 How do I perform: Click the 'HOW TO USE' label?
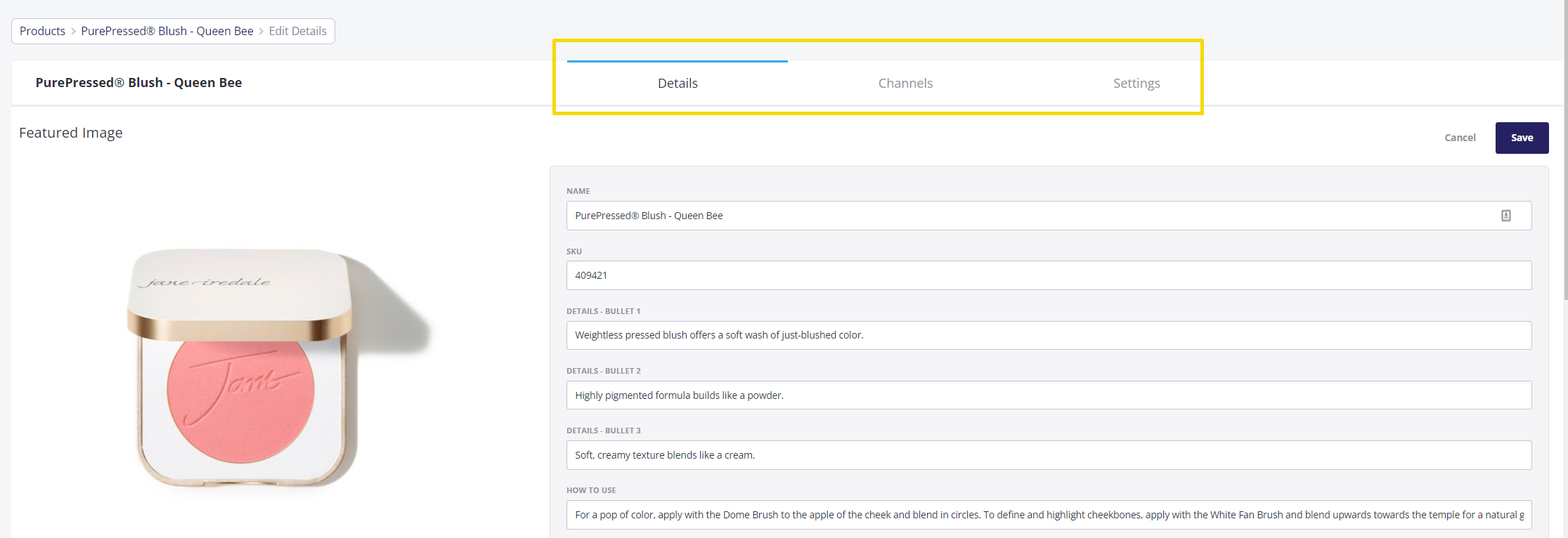[x=591, y=490]
